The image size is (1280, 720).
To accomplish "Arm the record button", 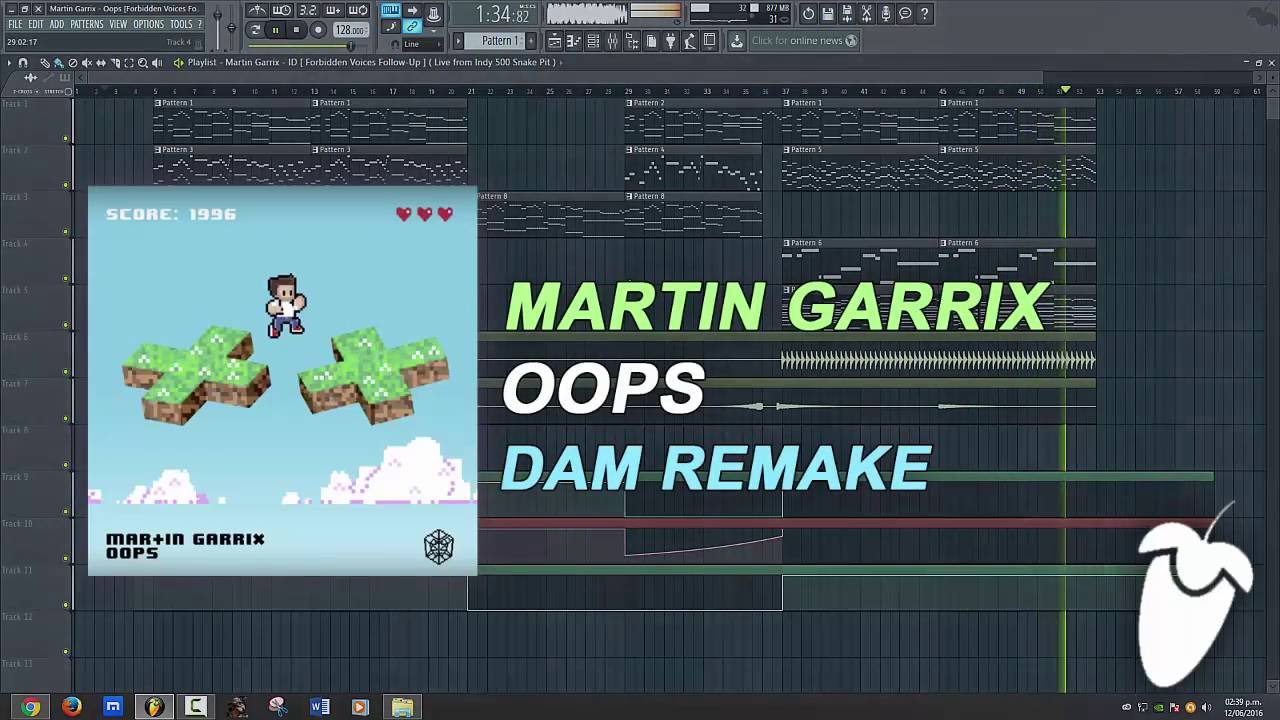I will (318, 30).
